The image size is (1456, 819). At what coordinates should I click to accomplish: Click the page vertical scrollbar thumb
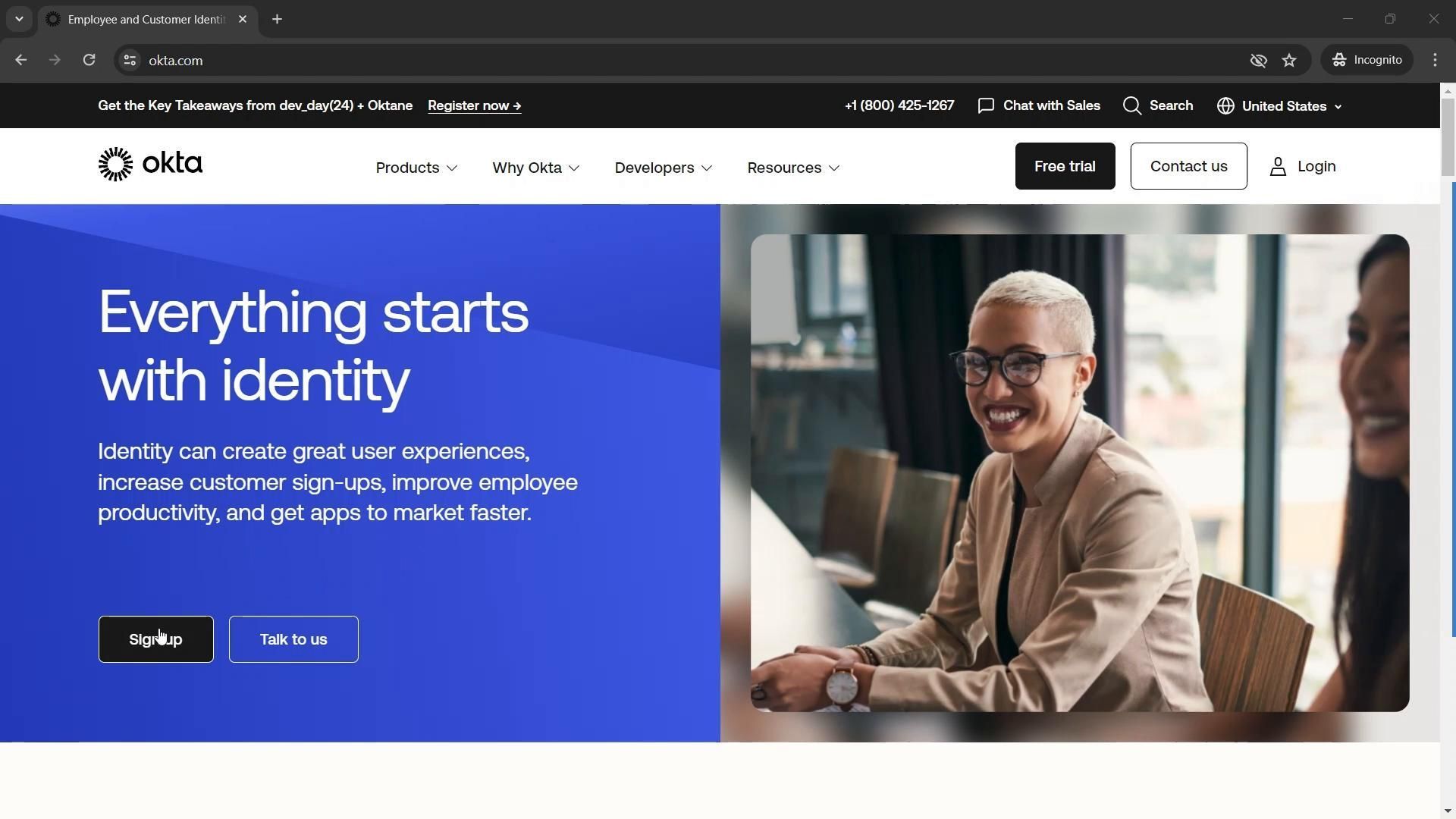(x=1447, y=136)
